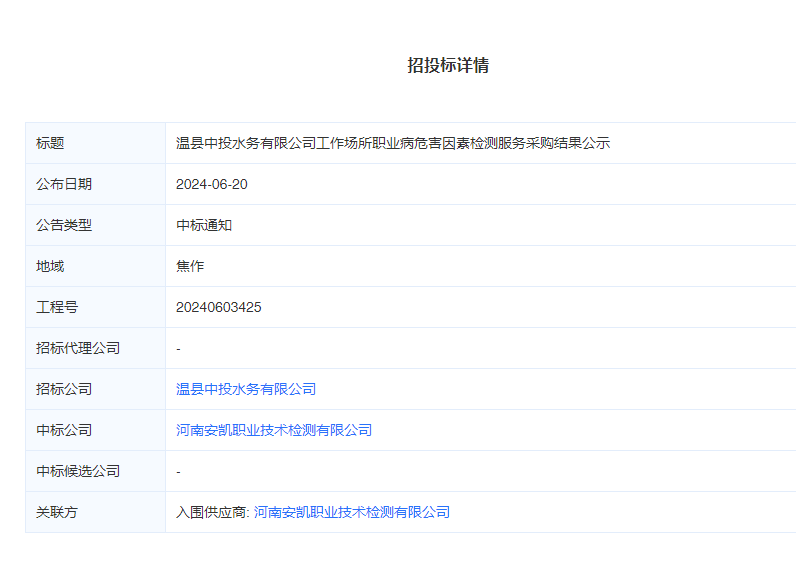Viewport: 796px width, 566px height.
Task: Click the 入围供应商 label text
Action: pyautogui.click(x=211, y=512)
